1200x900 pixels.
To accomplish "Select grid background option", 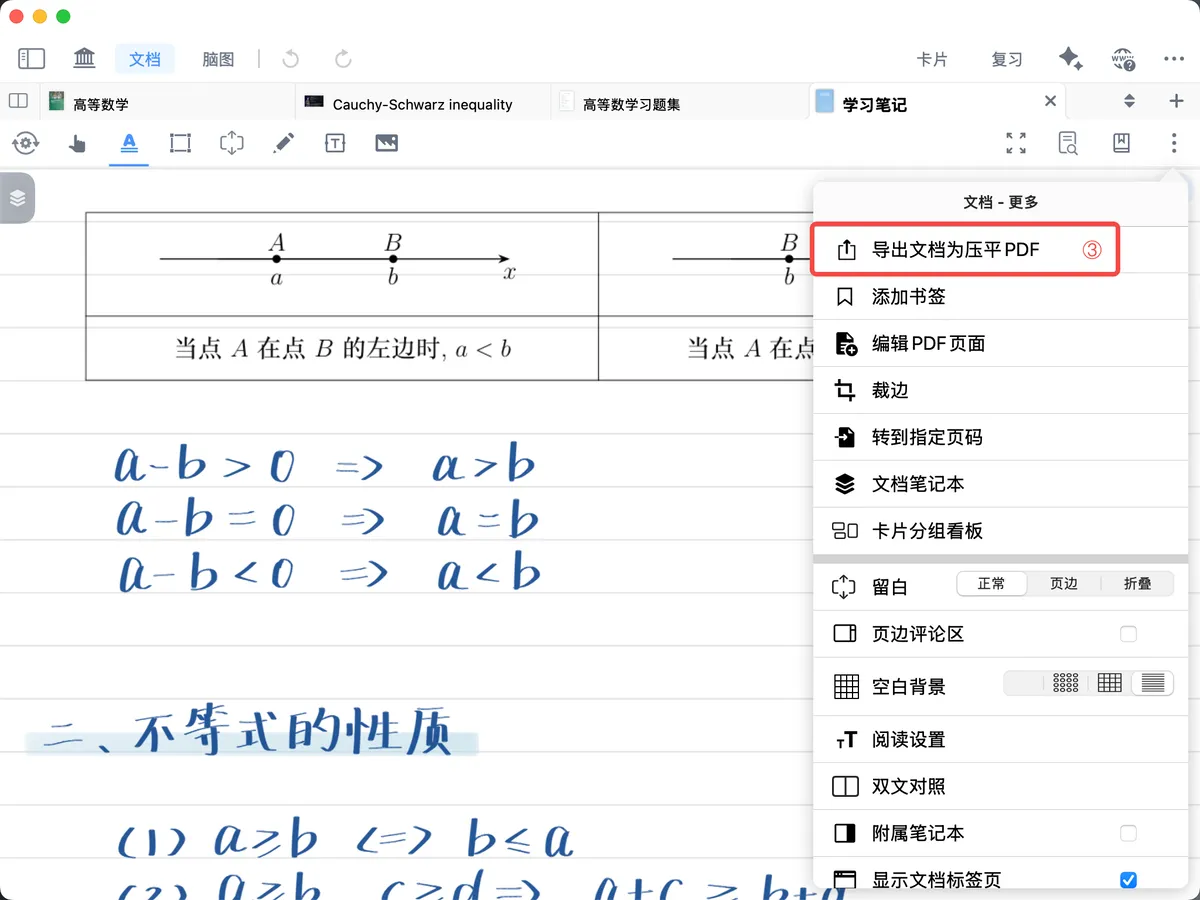I will tap(1110, 683).
